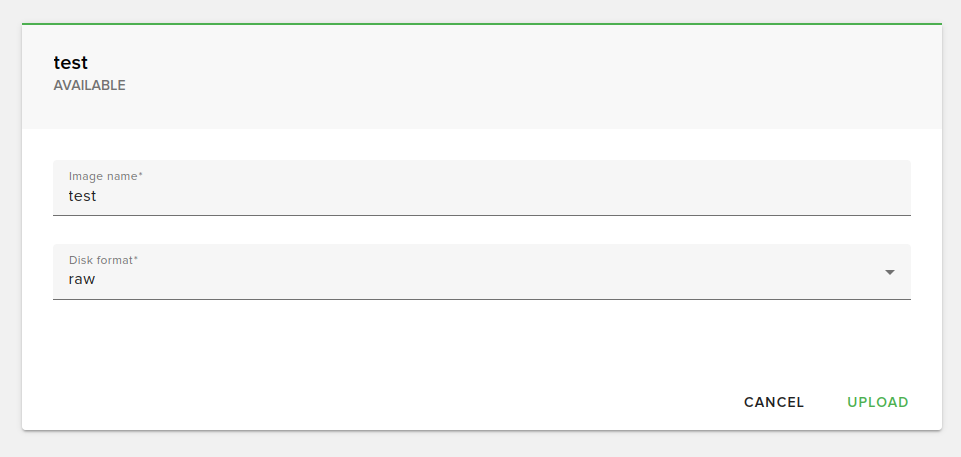
Task: Select the 'raw' disk format value
Action: [x=82, y=280]
